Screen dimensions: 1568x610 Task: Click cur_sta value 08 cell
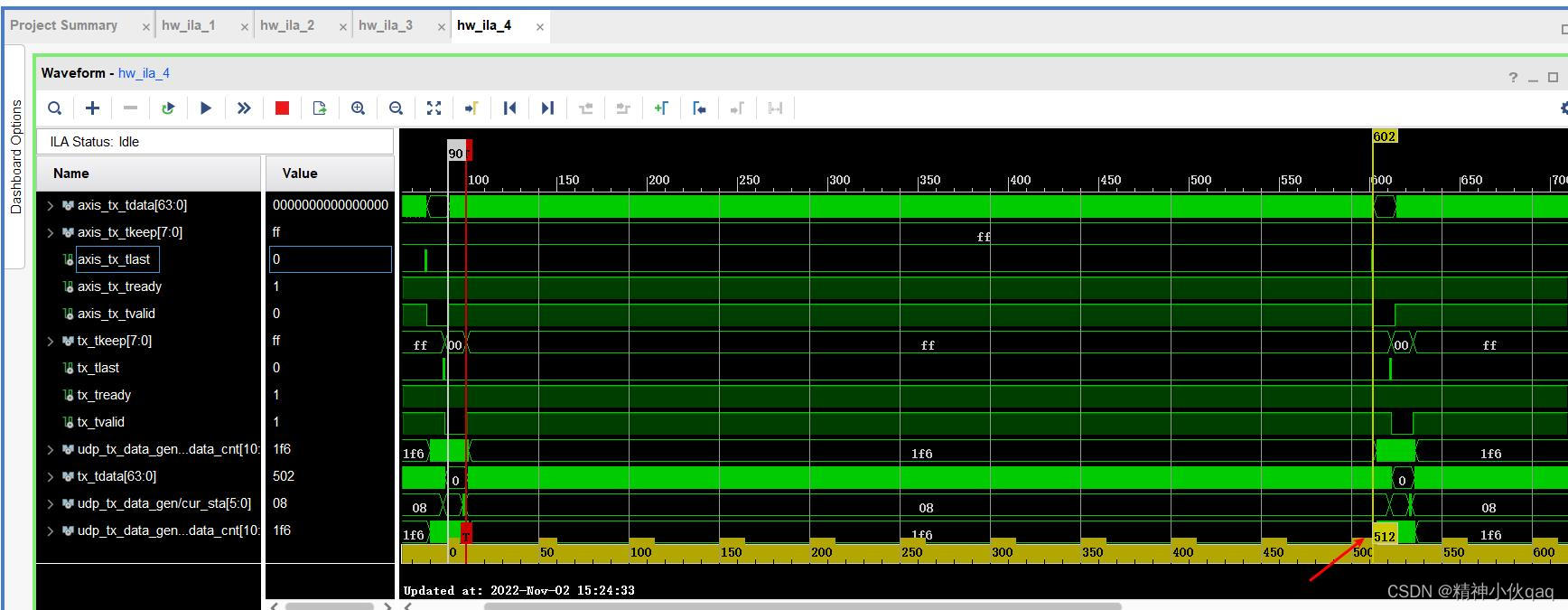[280, 503]
